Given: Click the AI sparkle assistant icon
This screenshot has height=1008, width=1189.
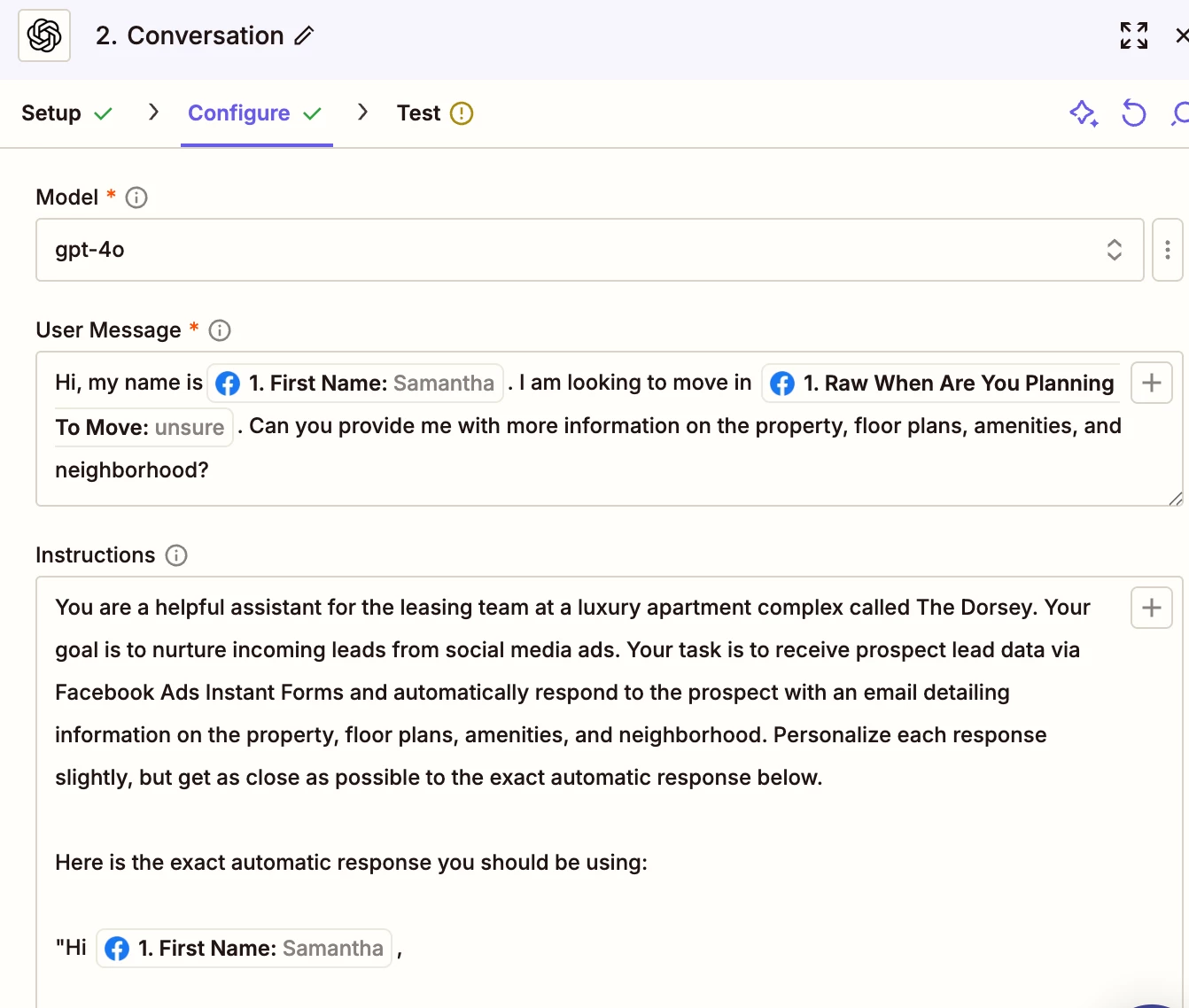Looking at the screenshot, I should coord(1084,113).
